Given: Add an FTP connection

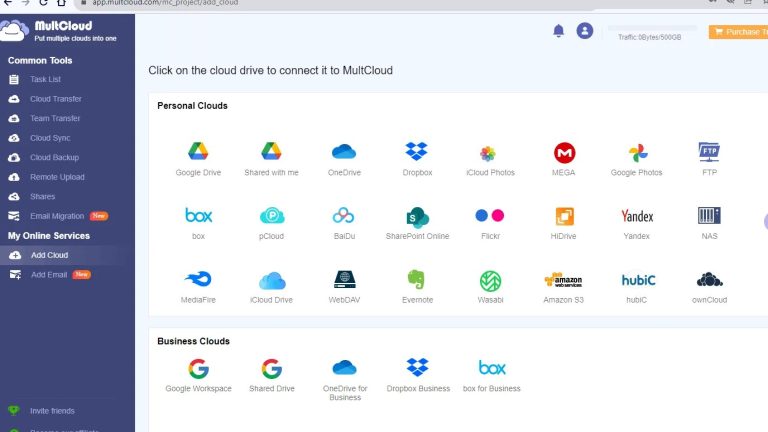Looking at the screenshot, I should tap(709, 159).
